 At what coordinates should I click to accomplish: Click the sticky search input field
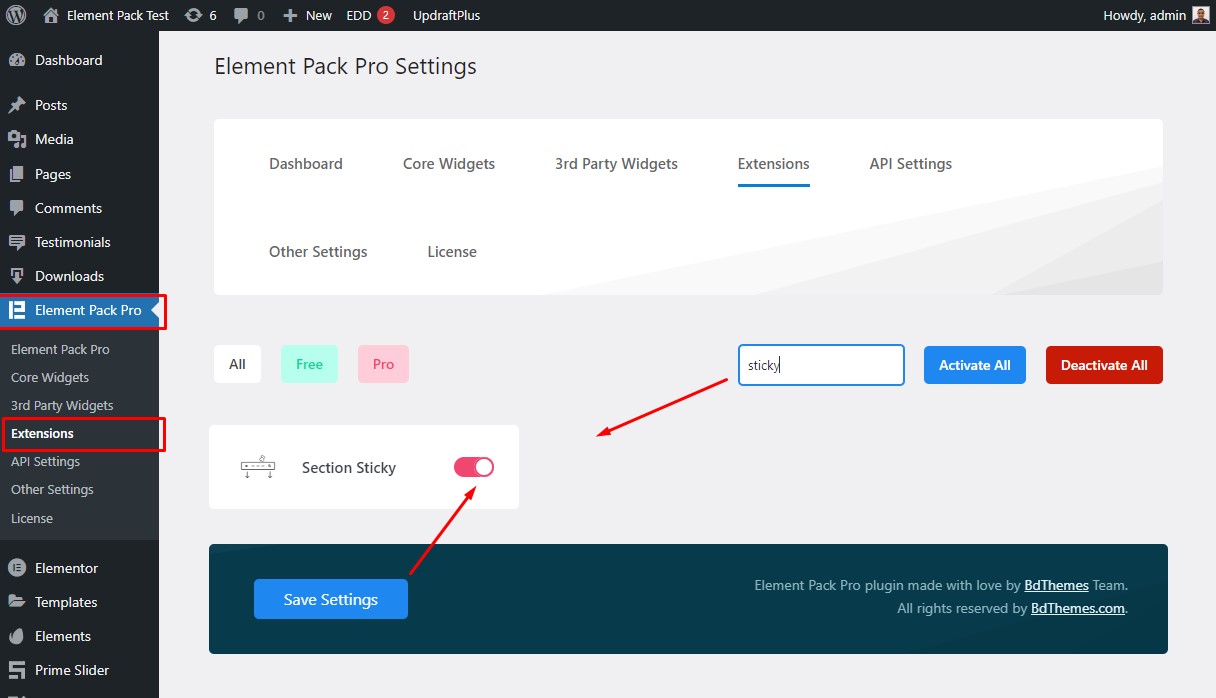pos(820,364)
